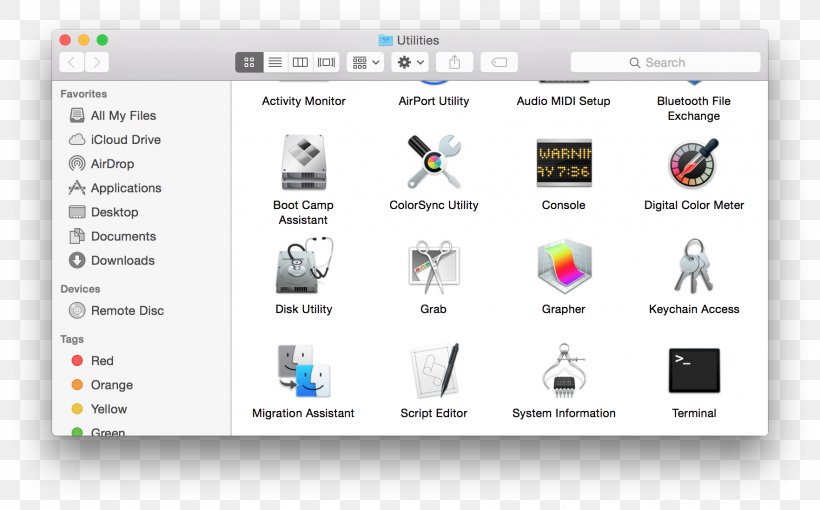Click the Desktop sidebar icon
This screenshot has width=820, height=510.
click(77, 212)
